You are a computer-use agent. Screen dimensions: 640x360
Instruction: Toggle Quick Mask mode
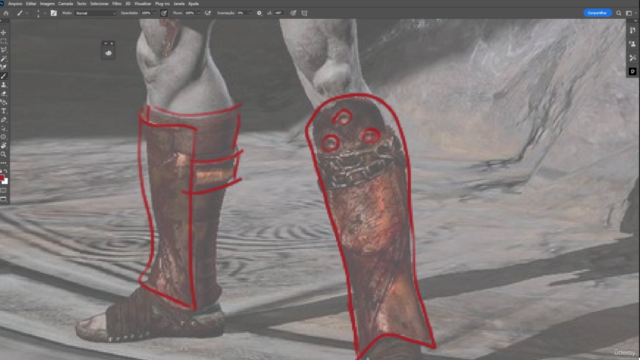point(4,191)
